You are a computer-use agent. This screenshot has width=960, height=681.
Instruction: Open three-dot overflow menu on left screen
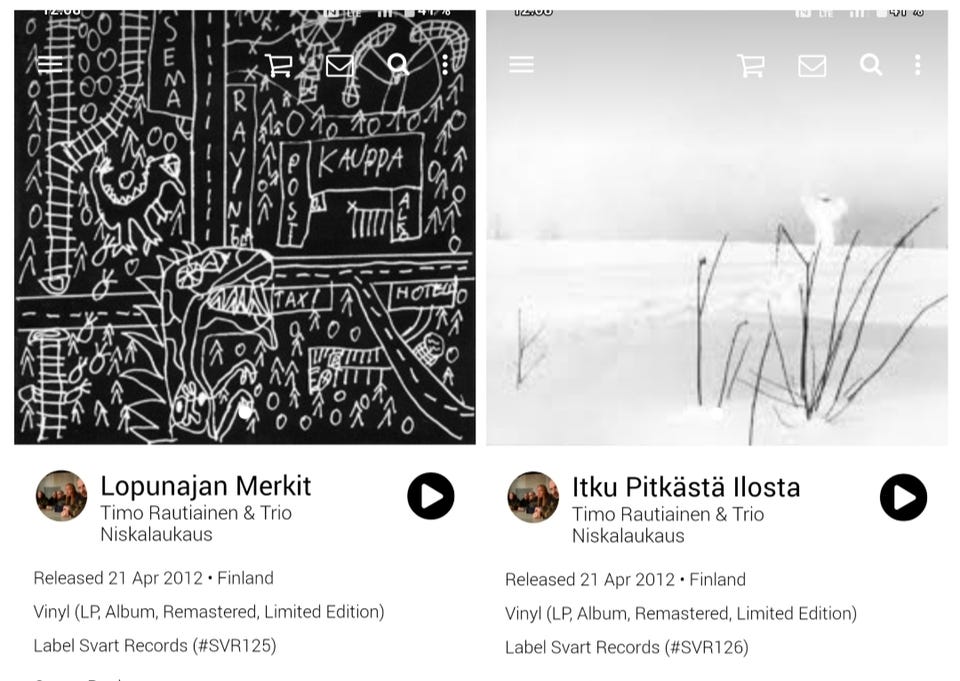coord(445,64)
